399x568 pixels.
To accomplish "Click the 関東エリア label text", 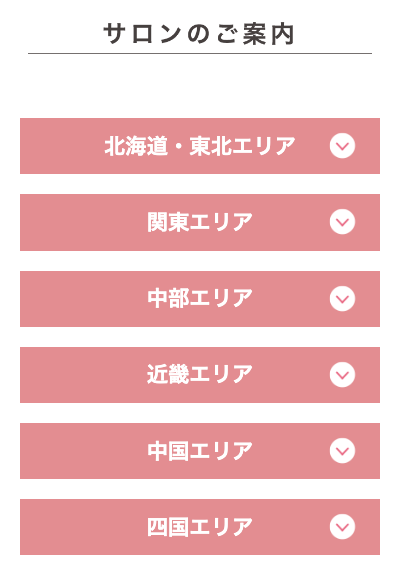I will (x=200, y=222).
